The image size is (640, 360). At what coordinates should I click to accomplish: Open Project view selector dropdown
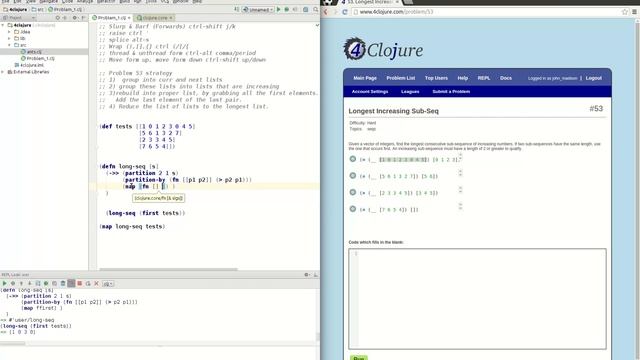click(x=18, y=18)
